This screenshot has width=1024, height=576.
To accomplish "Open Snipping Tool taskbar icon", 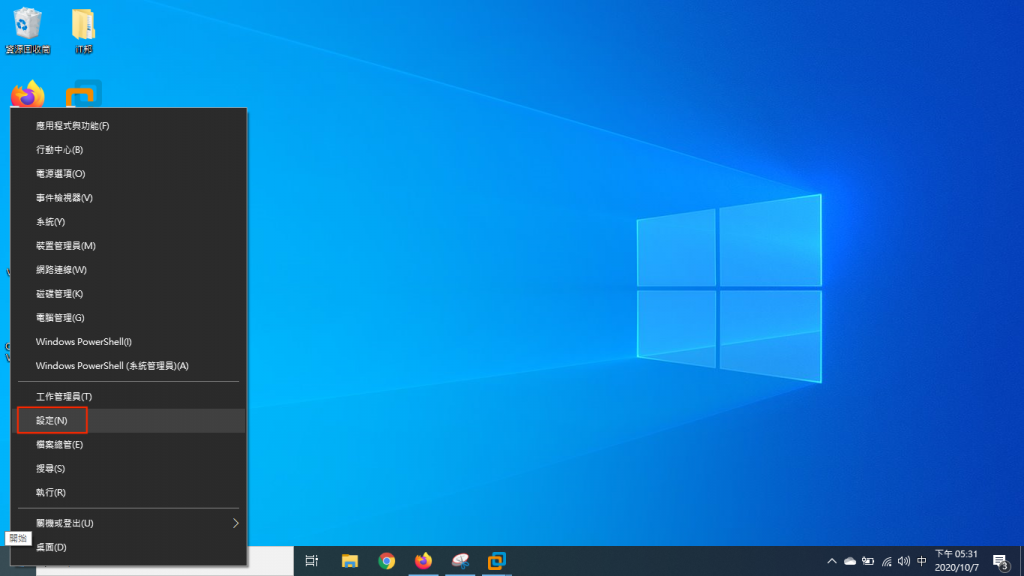I will (x=460, y=561).
